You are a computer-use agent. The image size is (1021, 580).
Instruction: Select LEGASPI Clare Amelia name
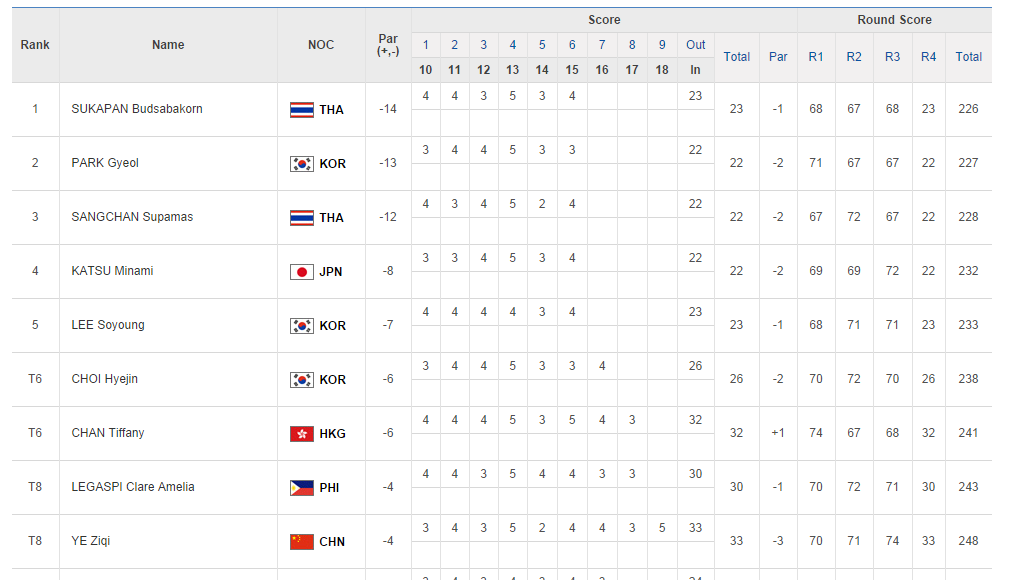[x=133, y=487]
